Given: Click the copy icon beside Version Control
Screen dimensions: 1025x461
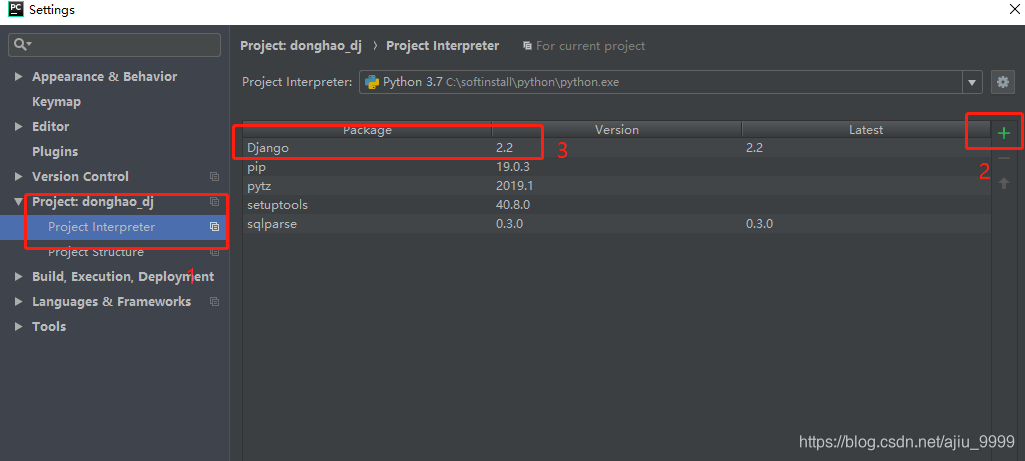Looking at the screenshot, I should click(x=214, y=177).
